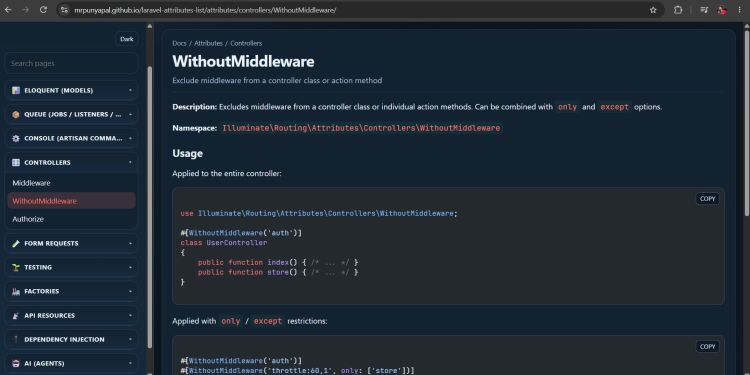Open the Docs breadcrumb link

179,43
